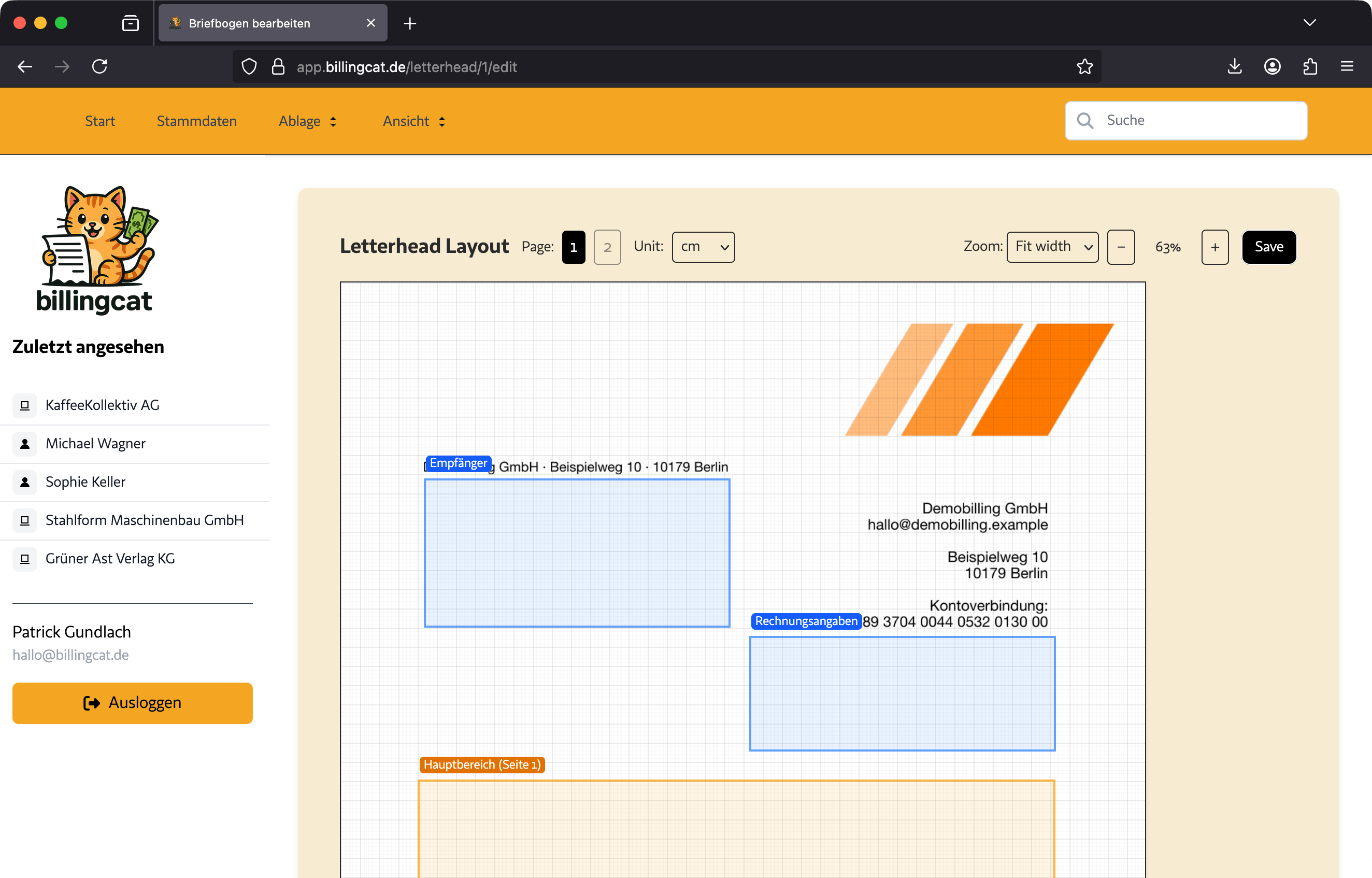Screen dimensions: 1372x878
Task: Open the browser extensions puzzle icon
Action: pyautogui.click(x=1310, y=67)
